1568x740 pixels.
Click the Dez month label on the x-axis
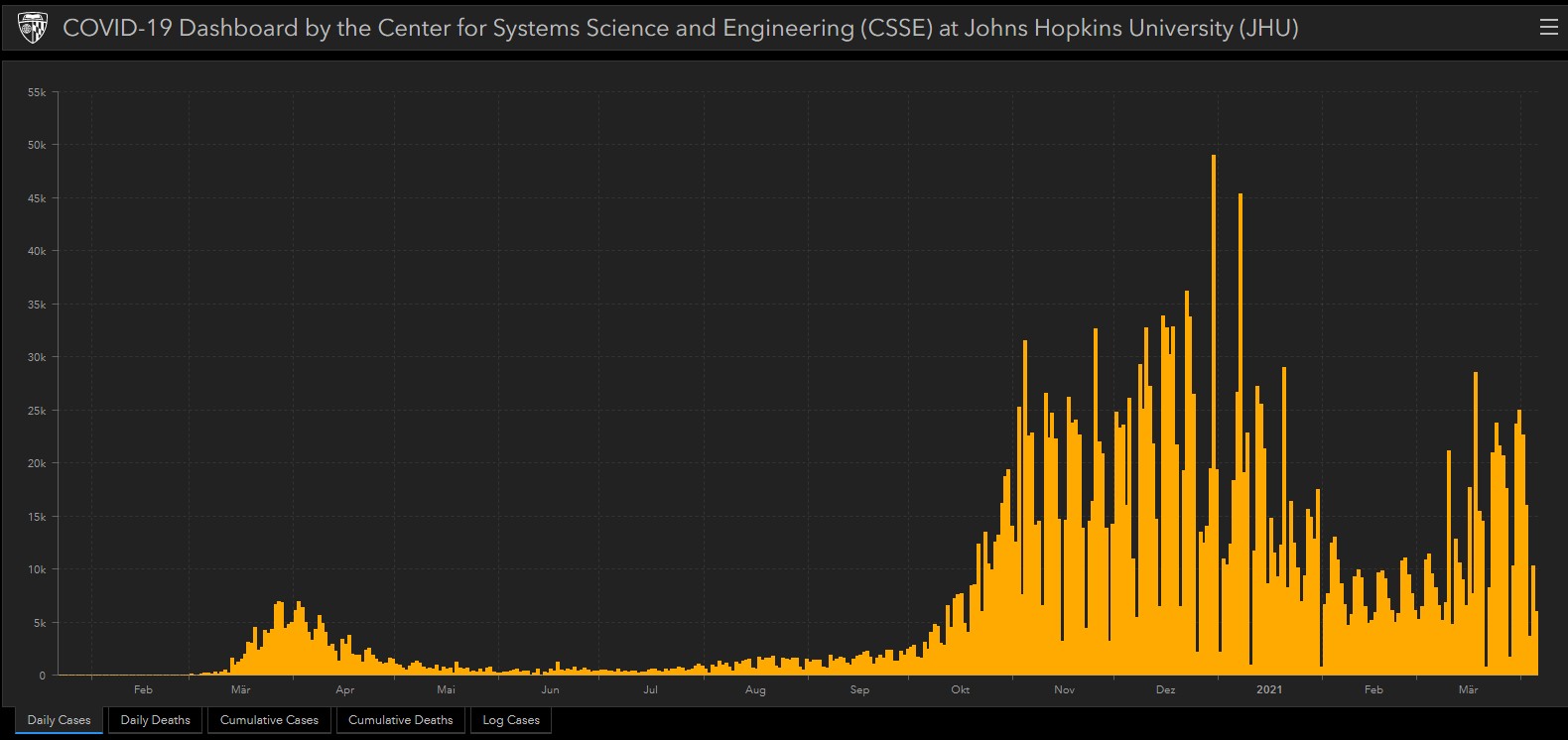(1165, 689)
